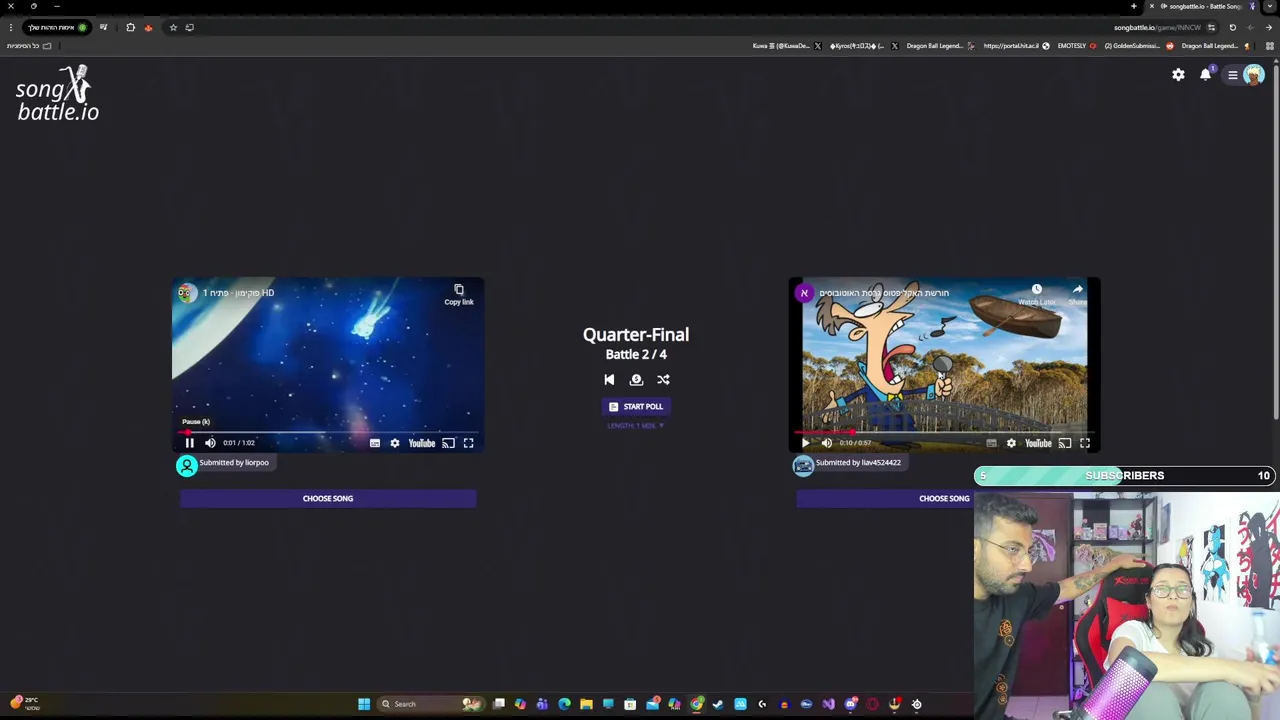
Task: Open Steam from the taskbar
Action: (x=718, y=704)
